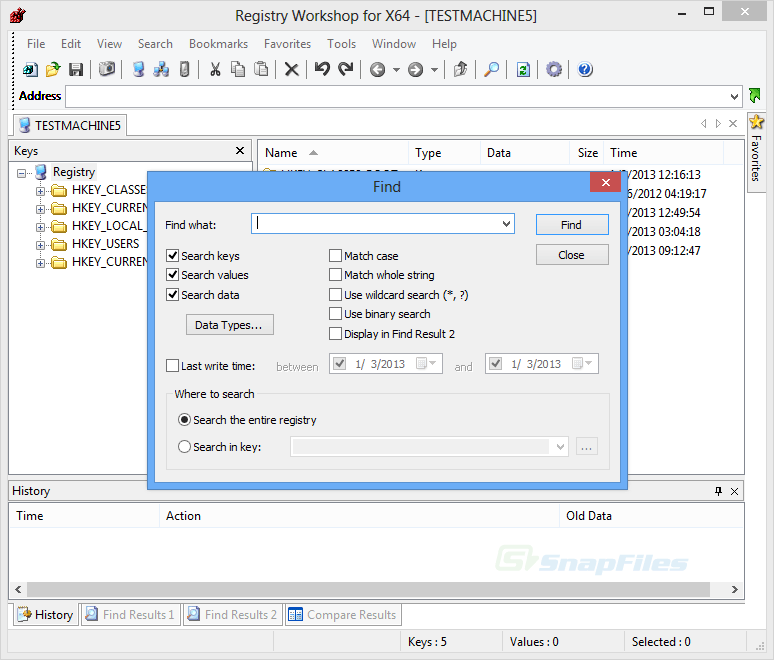Click the Find button in dialog
This screenshot has height=660, width=774.
point(572,225)
